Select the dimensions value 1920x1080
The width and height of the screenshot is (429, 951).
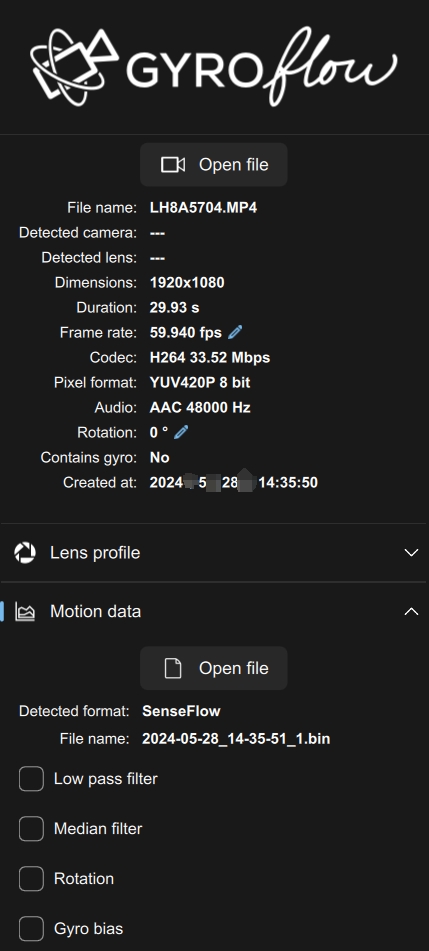click(187, 283)
